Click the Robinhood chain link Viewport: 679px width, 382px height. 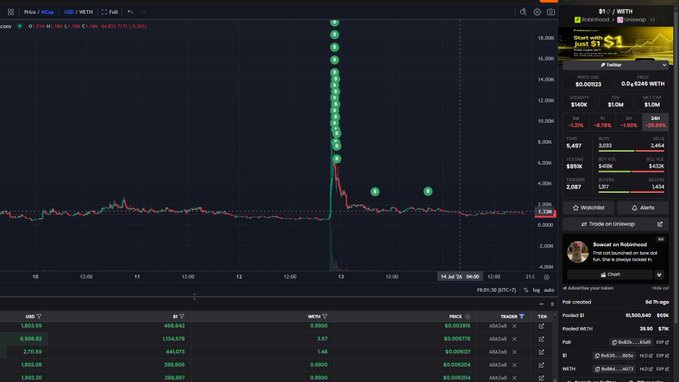[592, 20]
